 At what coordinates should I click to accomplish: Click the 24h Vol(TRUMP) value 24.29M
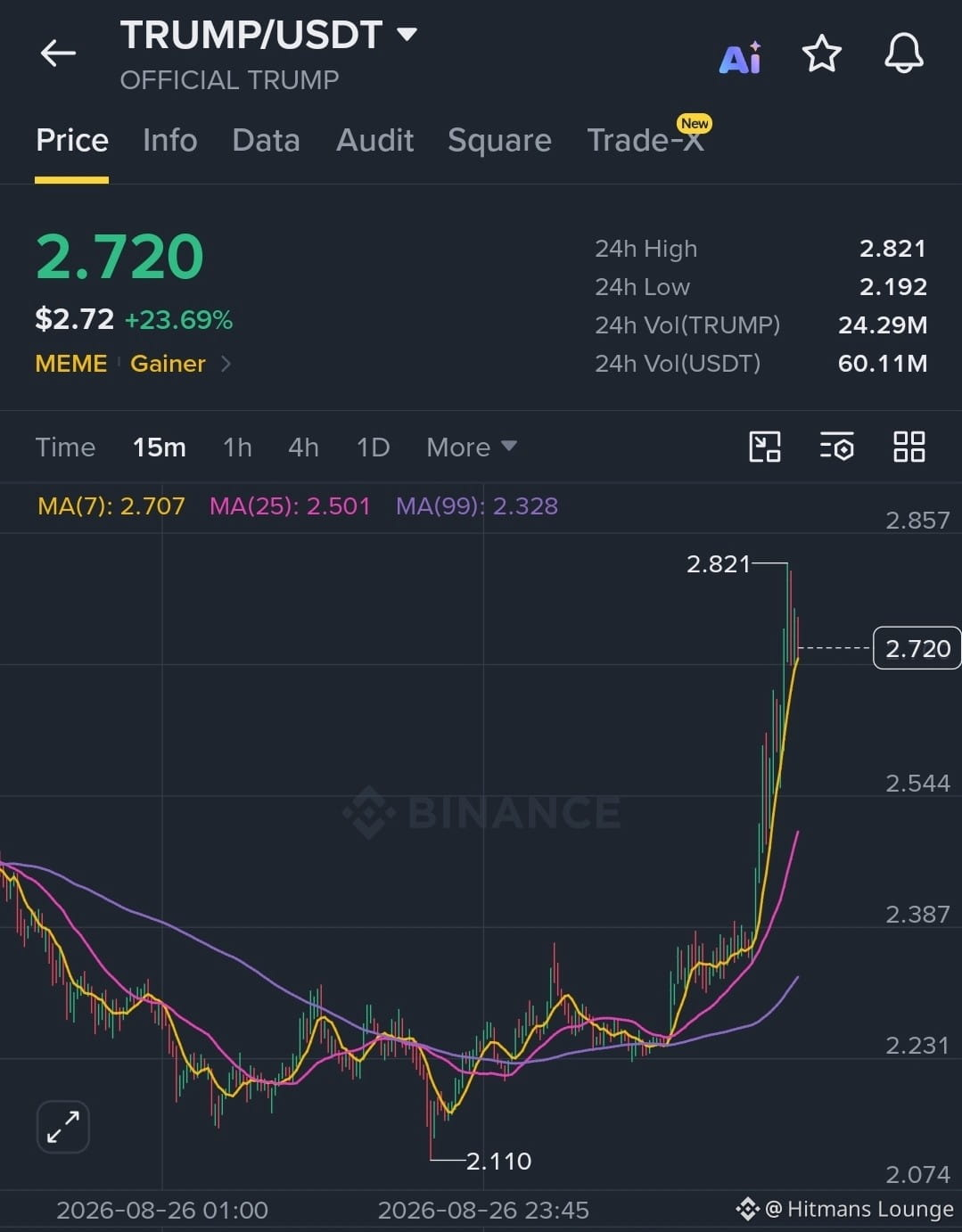(883, 325)
